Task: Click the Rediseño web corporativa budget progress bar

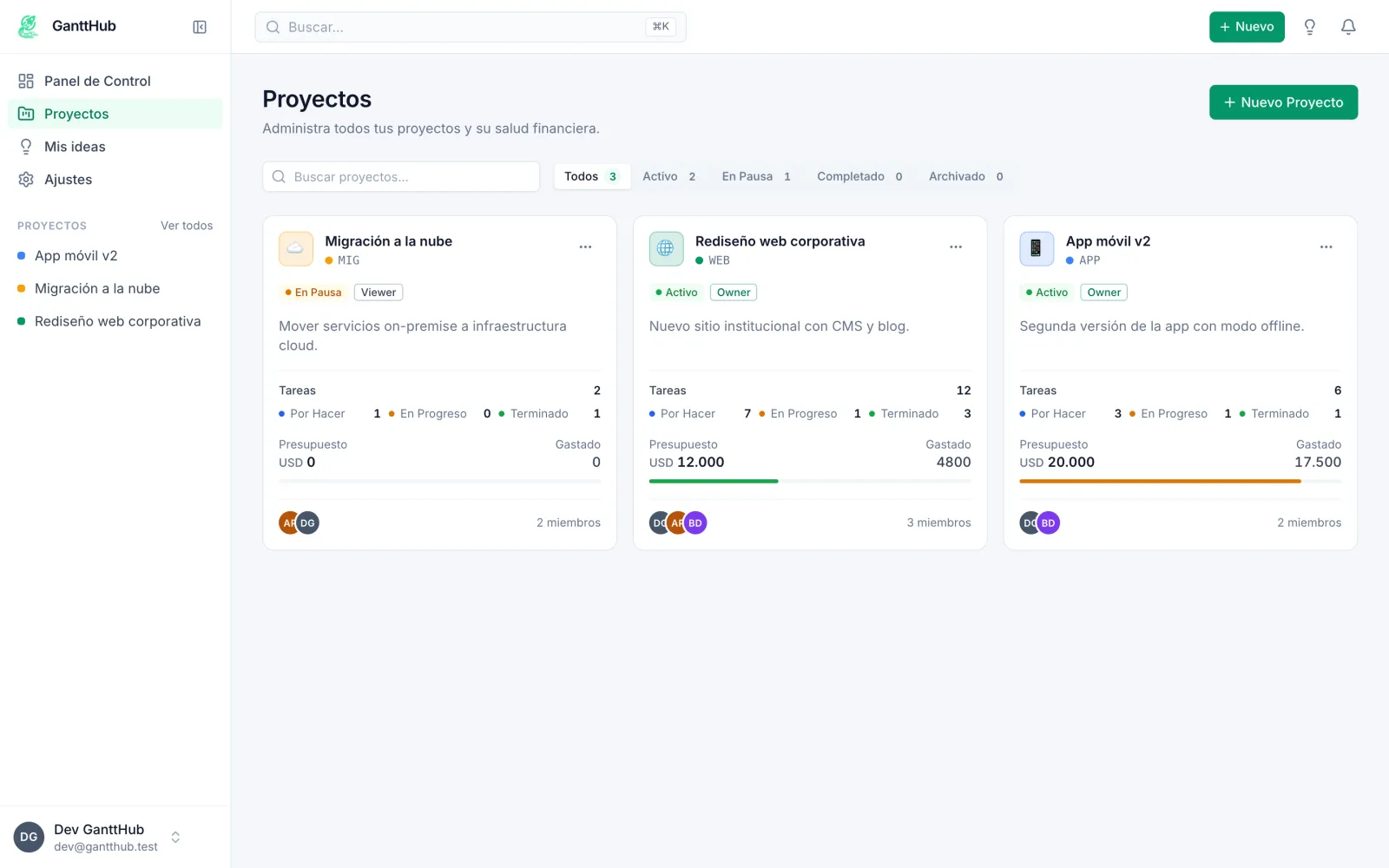Action: (810, 481)
